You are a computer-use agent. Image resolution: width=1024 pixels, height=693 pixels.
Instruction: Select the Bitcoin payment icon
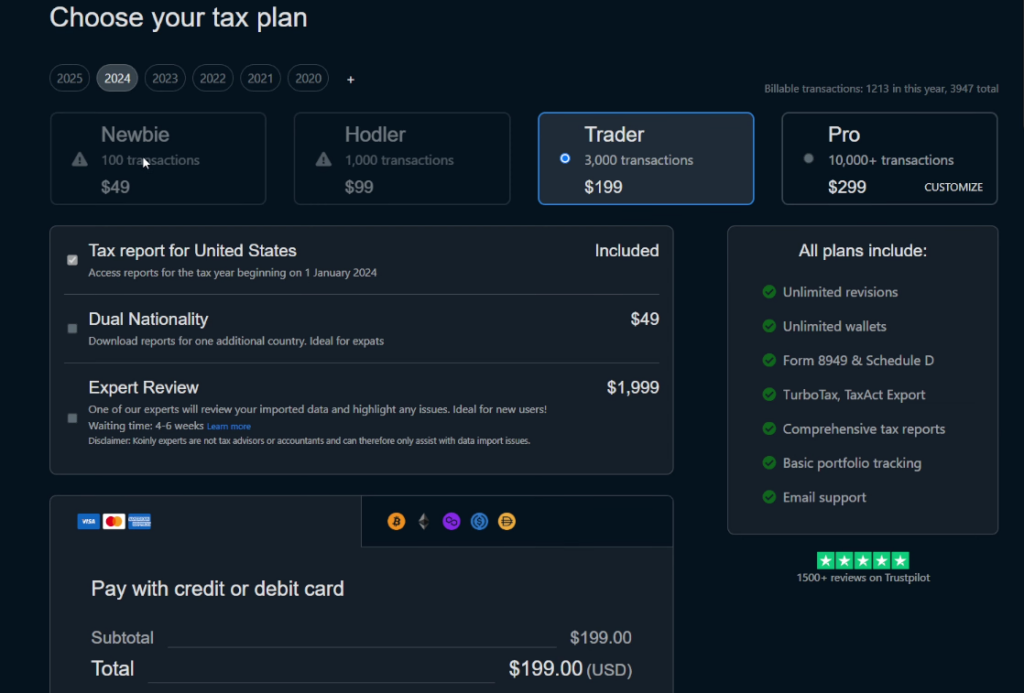point(396,521)
